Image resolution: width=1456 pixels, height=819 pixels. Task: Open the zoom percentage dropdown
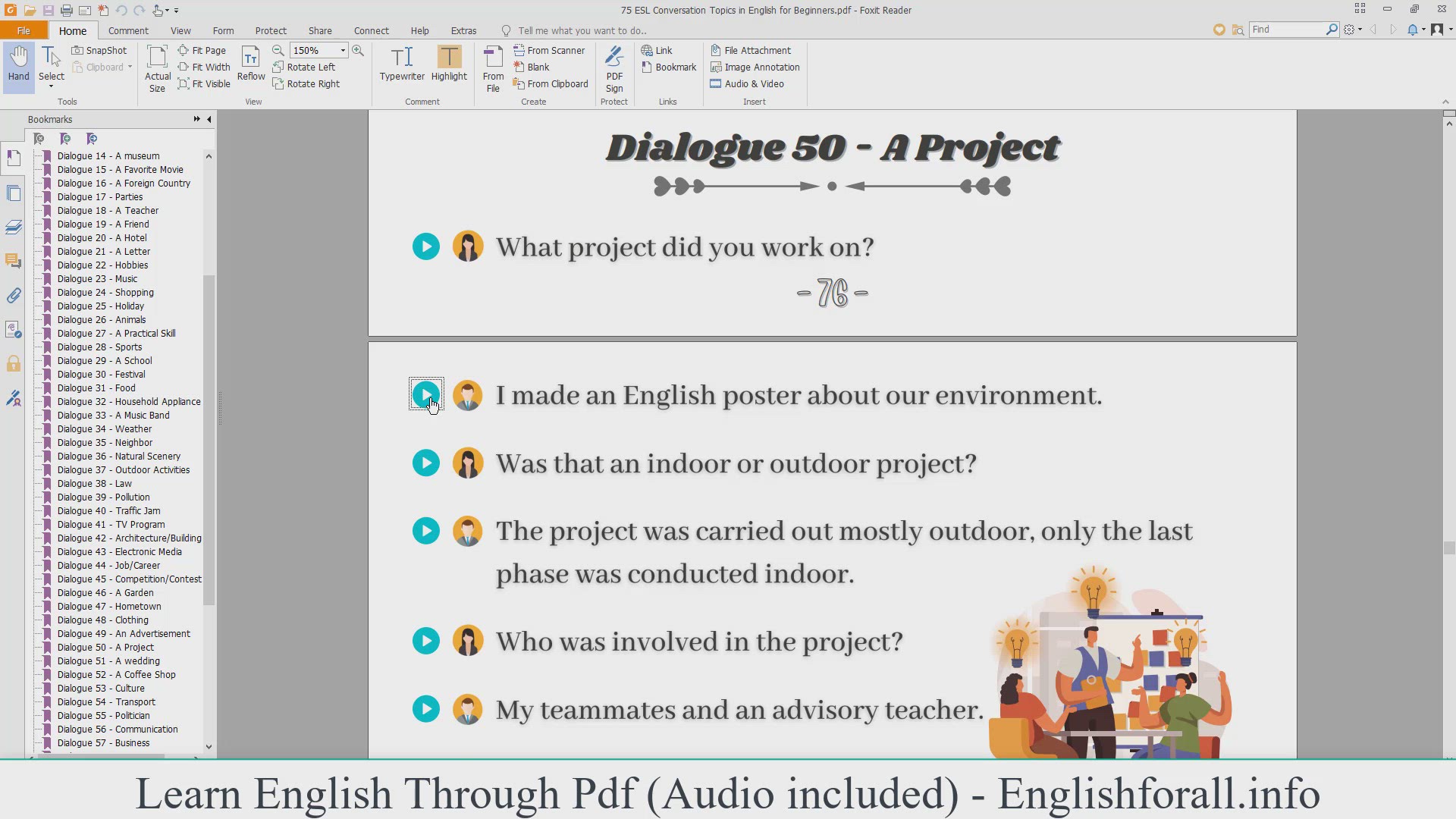(343, 50)
